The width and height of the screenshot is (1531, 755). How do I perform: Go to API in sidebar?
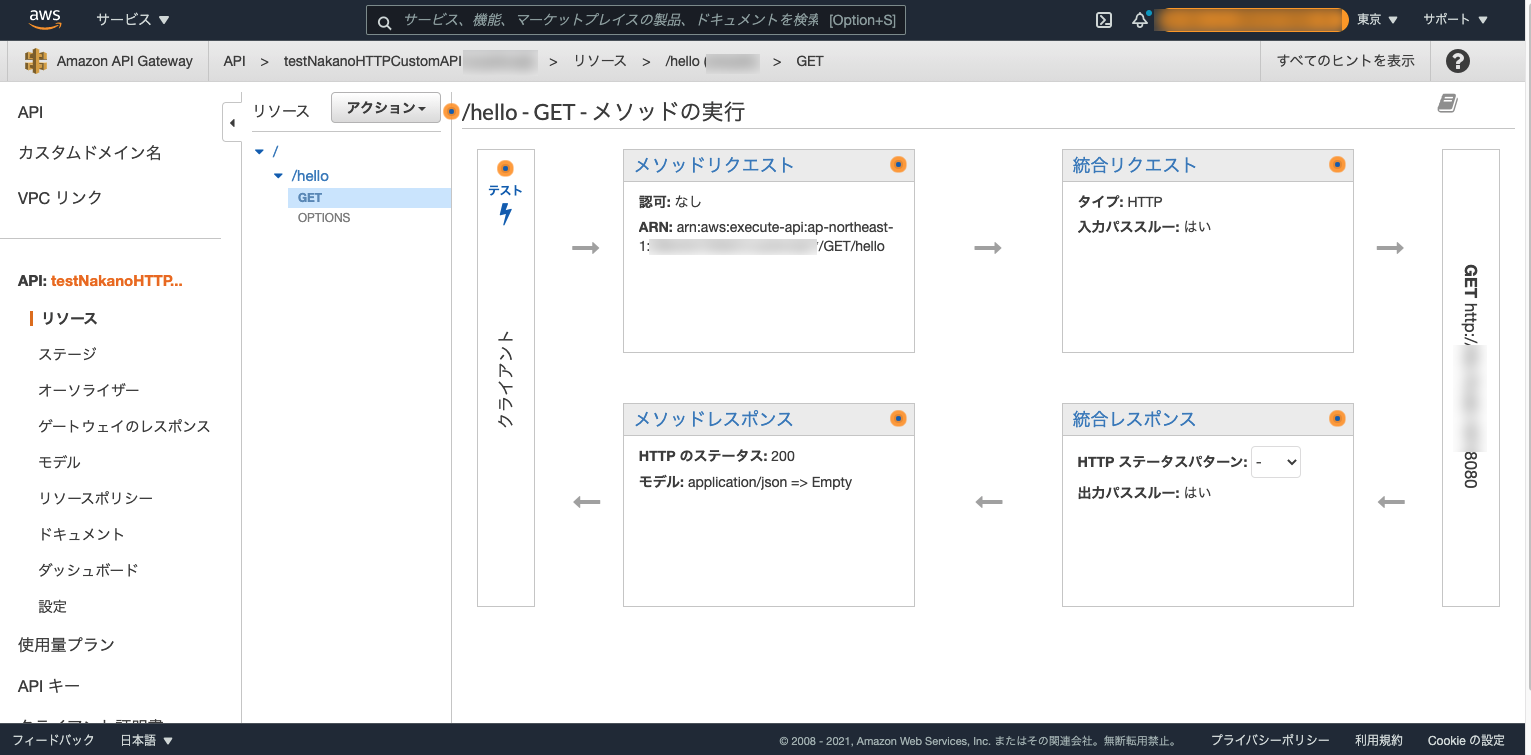pyautogui.click(x=30, y=113)
